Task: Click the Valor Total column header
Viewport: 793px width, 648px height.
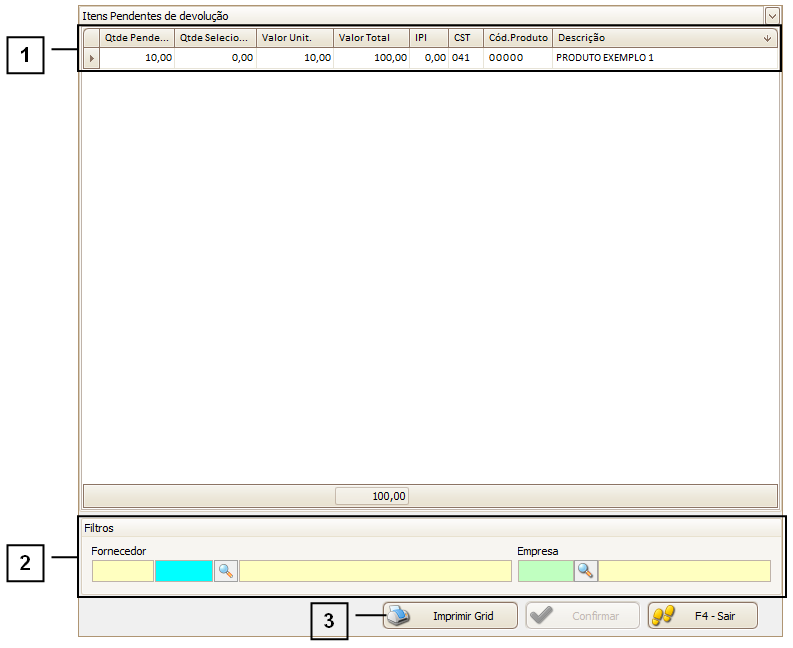Action: (371, 38)
